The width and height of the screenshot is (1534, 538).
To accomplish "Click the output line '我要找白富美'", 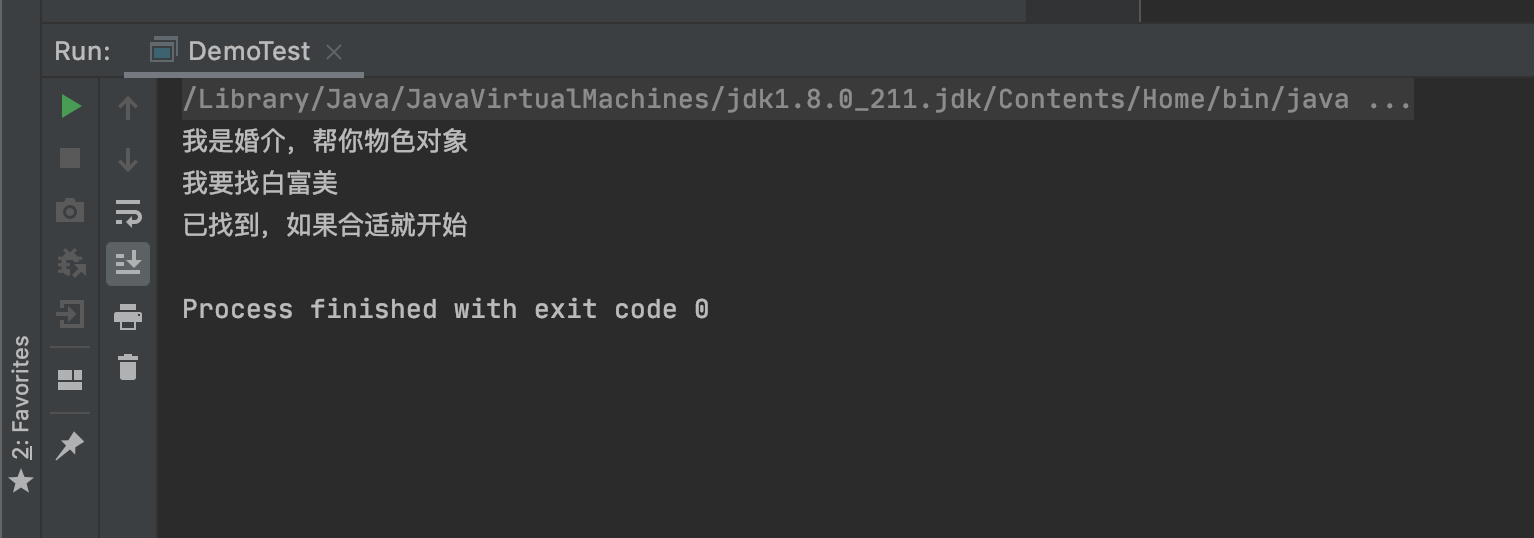I will (x=260, y=183).
